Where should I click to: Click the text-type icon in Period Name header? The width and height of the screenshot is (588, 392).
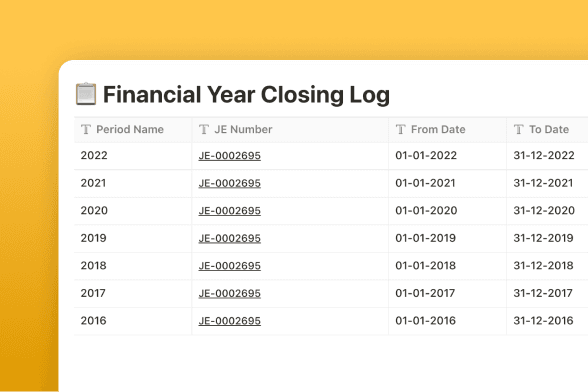coord(86,129)
